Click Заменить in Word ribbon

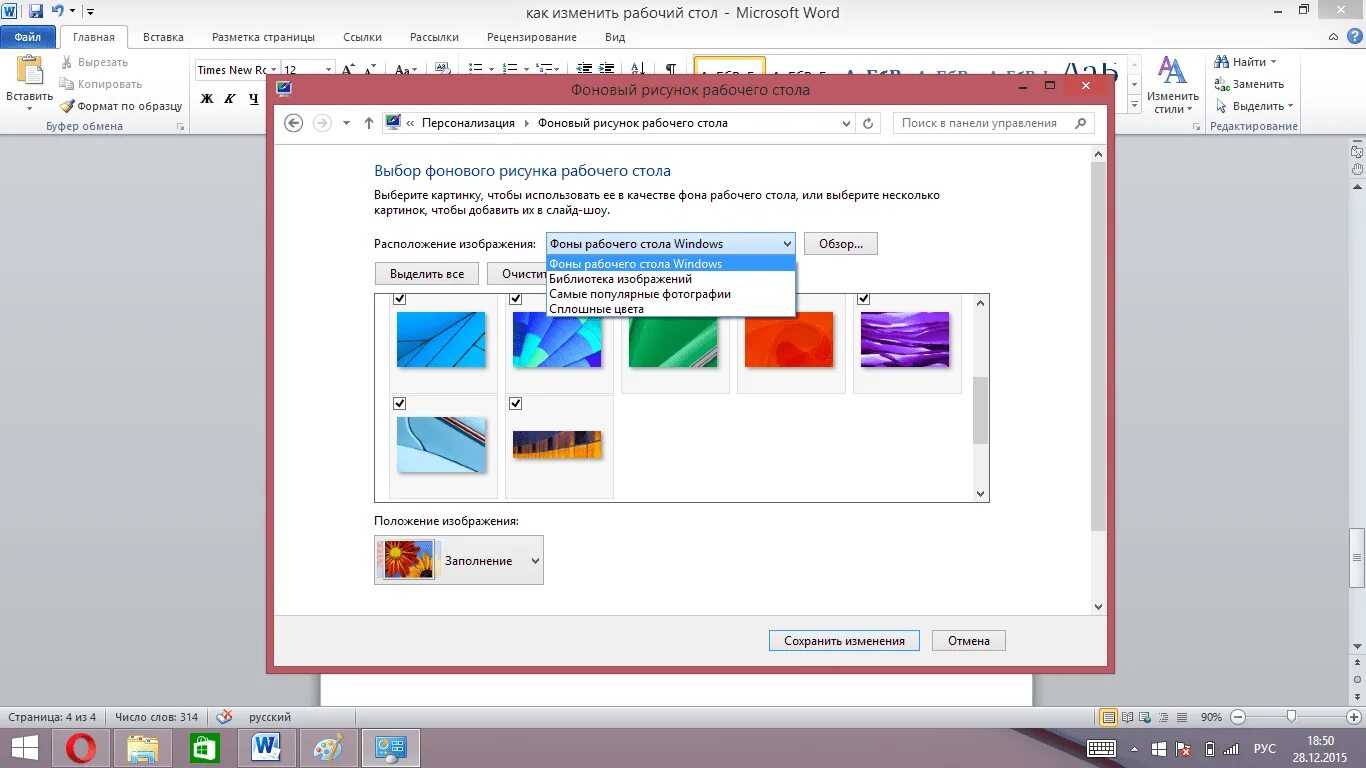(1249, 84)
